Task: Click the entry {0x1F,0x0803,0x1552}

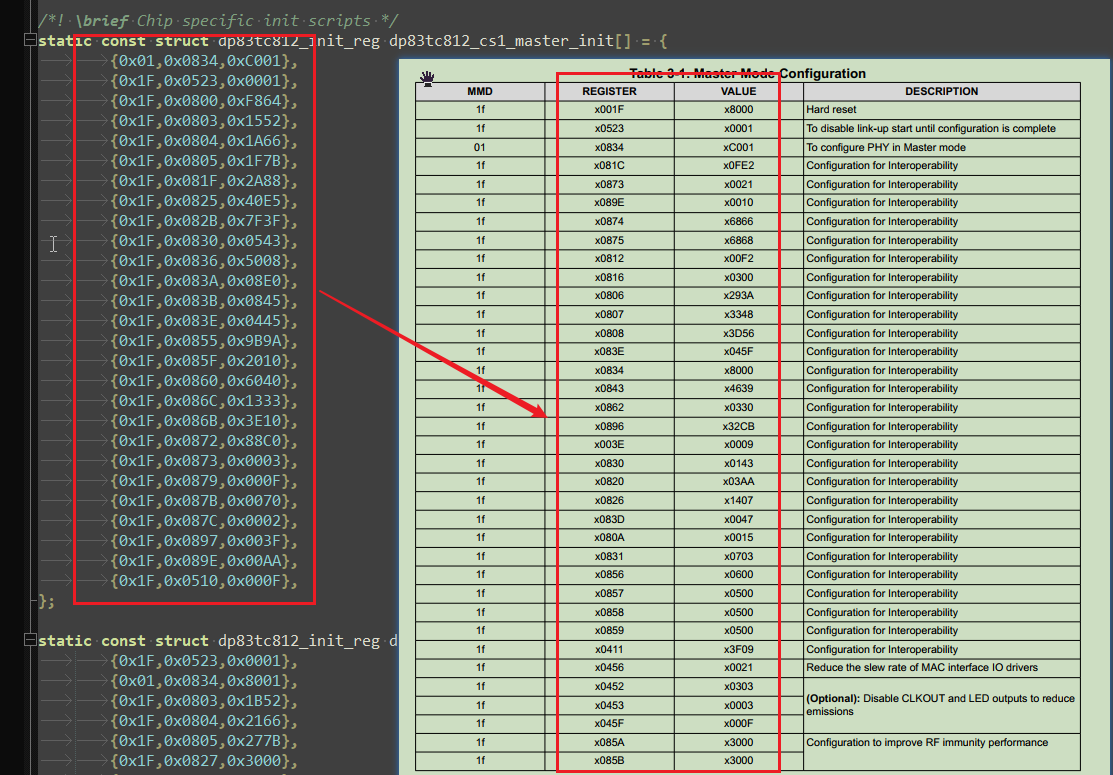Action: coord(204,121)
